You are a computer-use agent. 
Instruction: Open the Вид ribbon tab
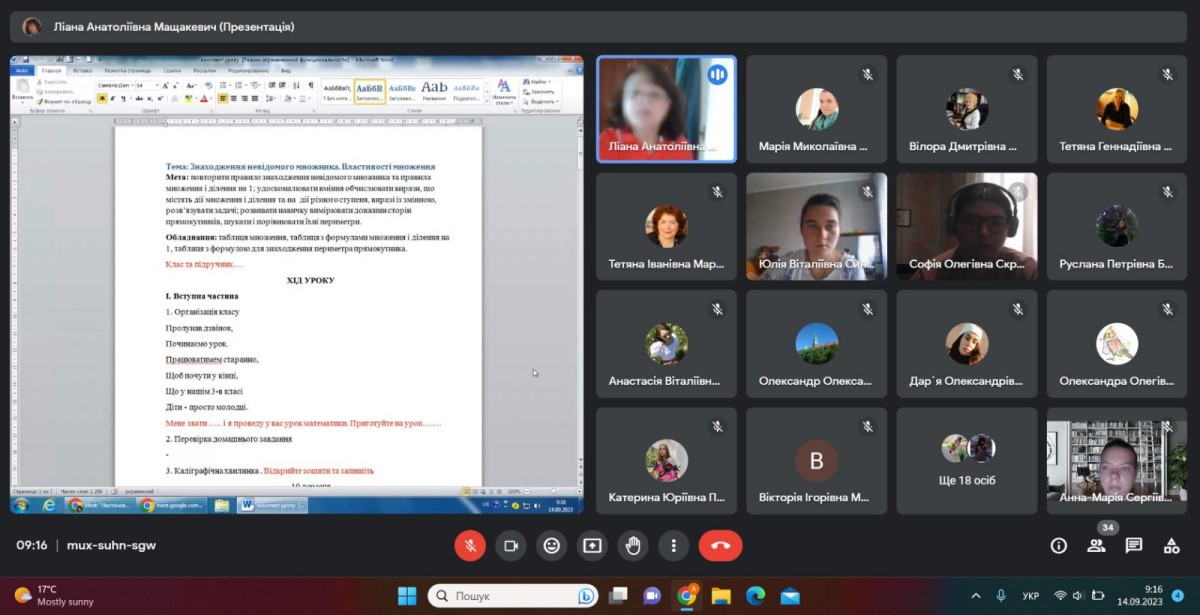click(x=285, y=71)
